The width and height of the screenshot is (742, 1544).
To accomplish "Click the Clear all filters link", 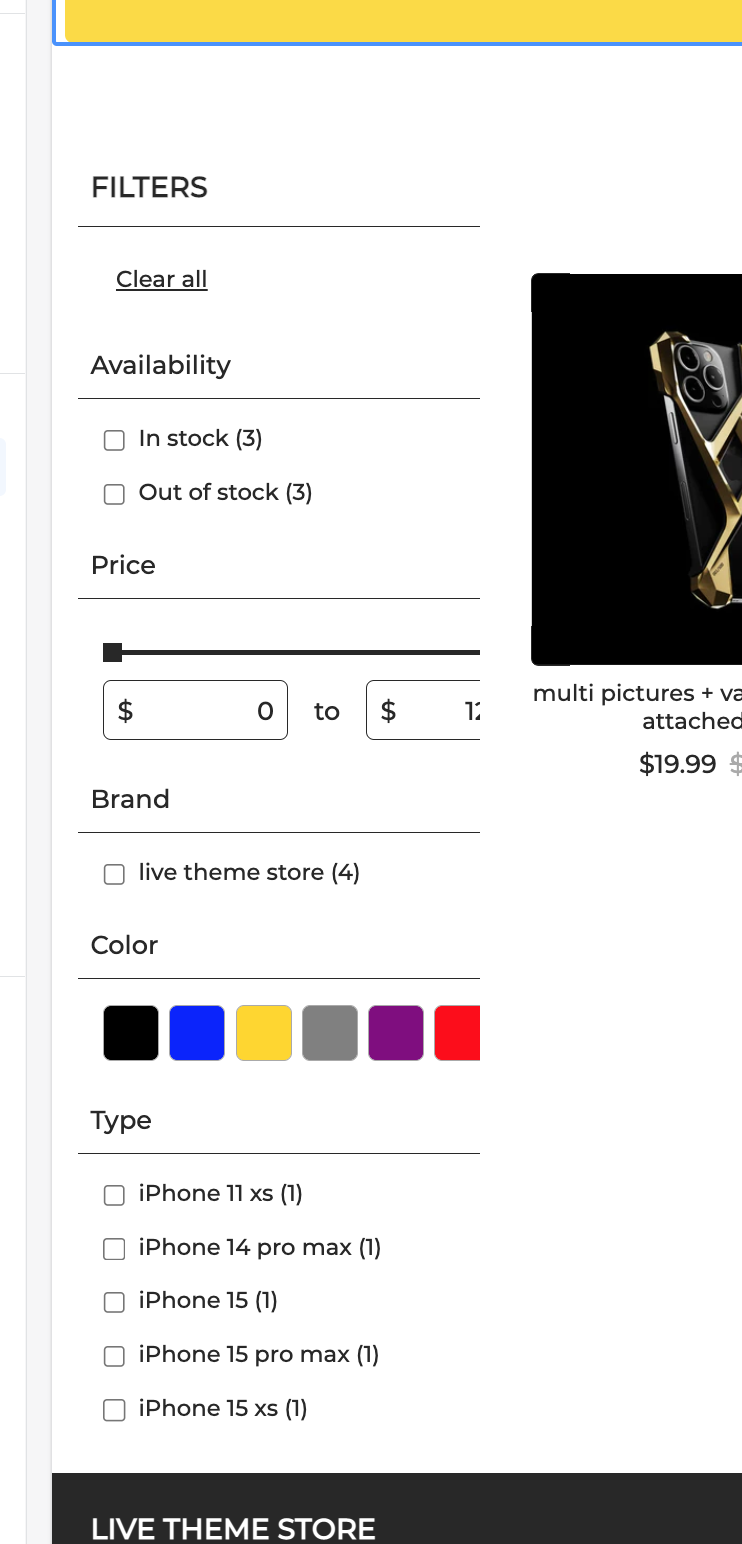I will click(161, 279).
